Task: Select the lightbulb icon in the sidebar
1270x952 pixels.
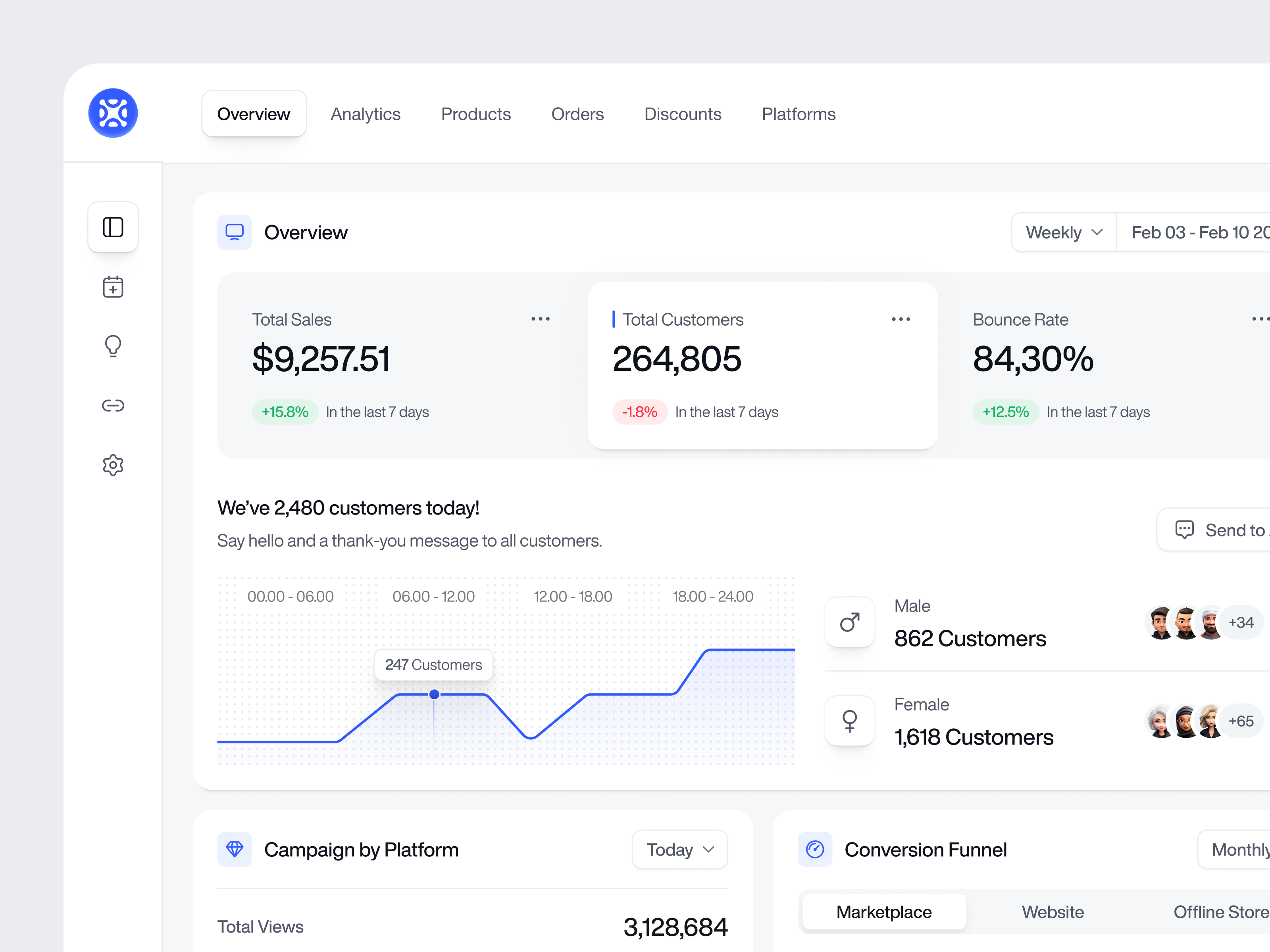Action: [113, 346]
